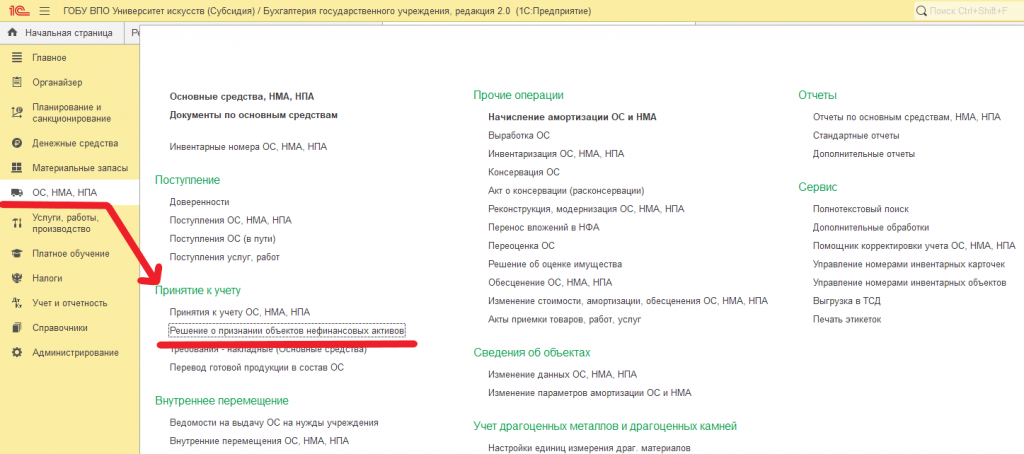
Task: Click the Главное section icon
Action: pos(18,57)
